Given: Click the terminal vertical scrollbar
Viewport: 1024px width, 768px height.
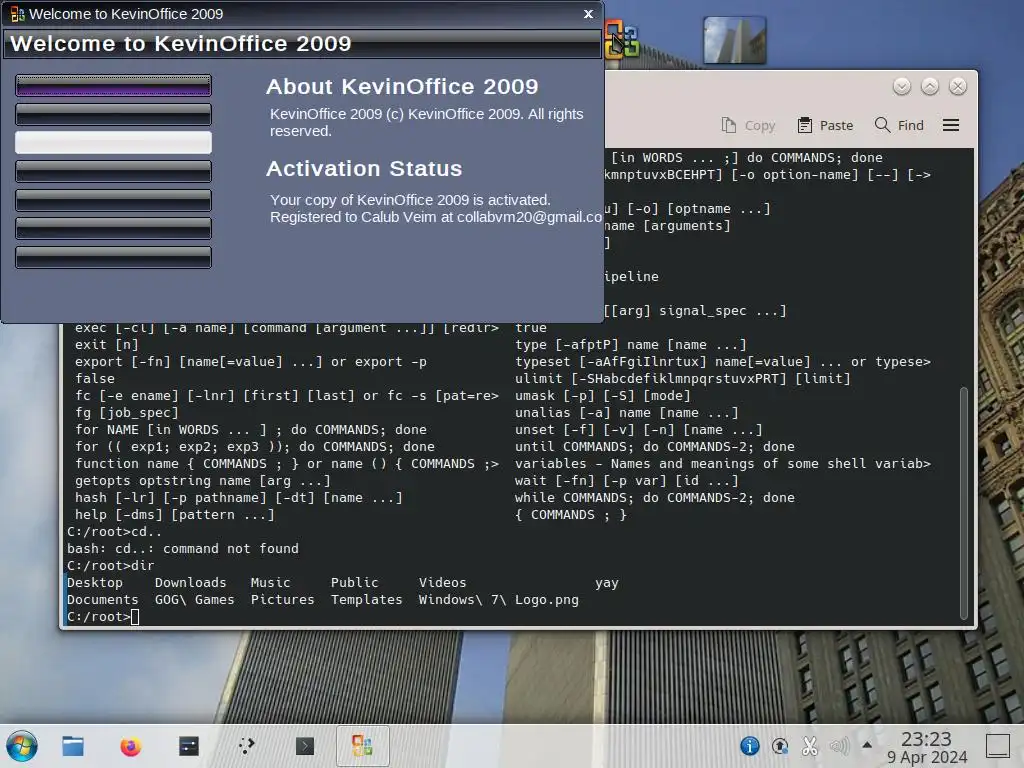Looking at the screenshot, I should 964,503.
